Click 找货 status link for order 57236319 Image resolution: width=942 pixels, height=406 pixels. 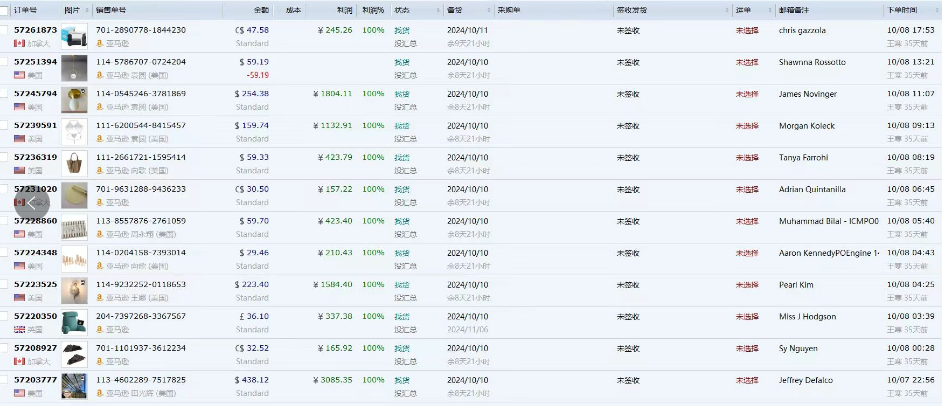click(402, 157)
